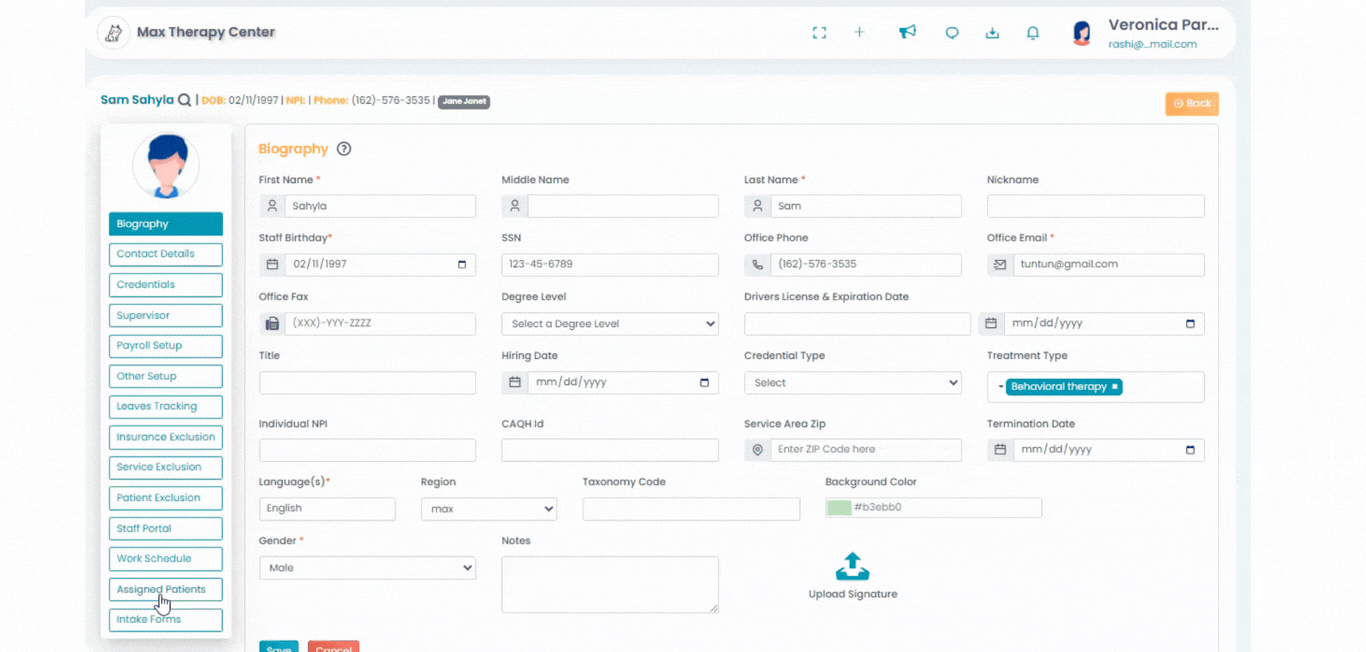Image resolution: width=1366 pixels, height=652 pixels.
Task: Click the SSN input field
Action: (610, 265)
